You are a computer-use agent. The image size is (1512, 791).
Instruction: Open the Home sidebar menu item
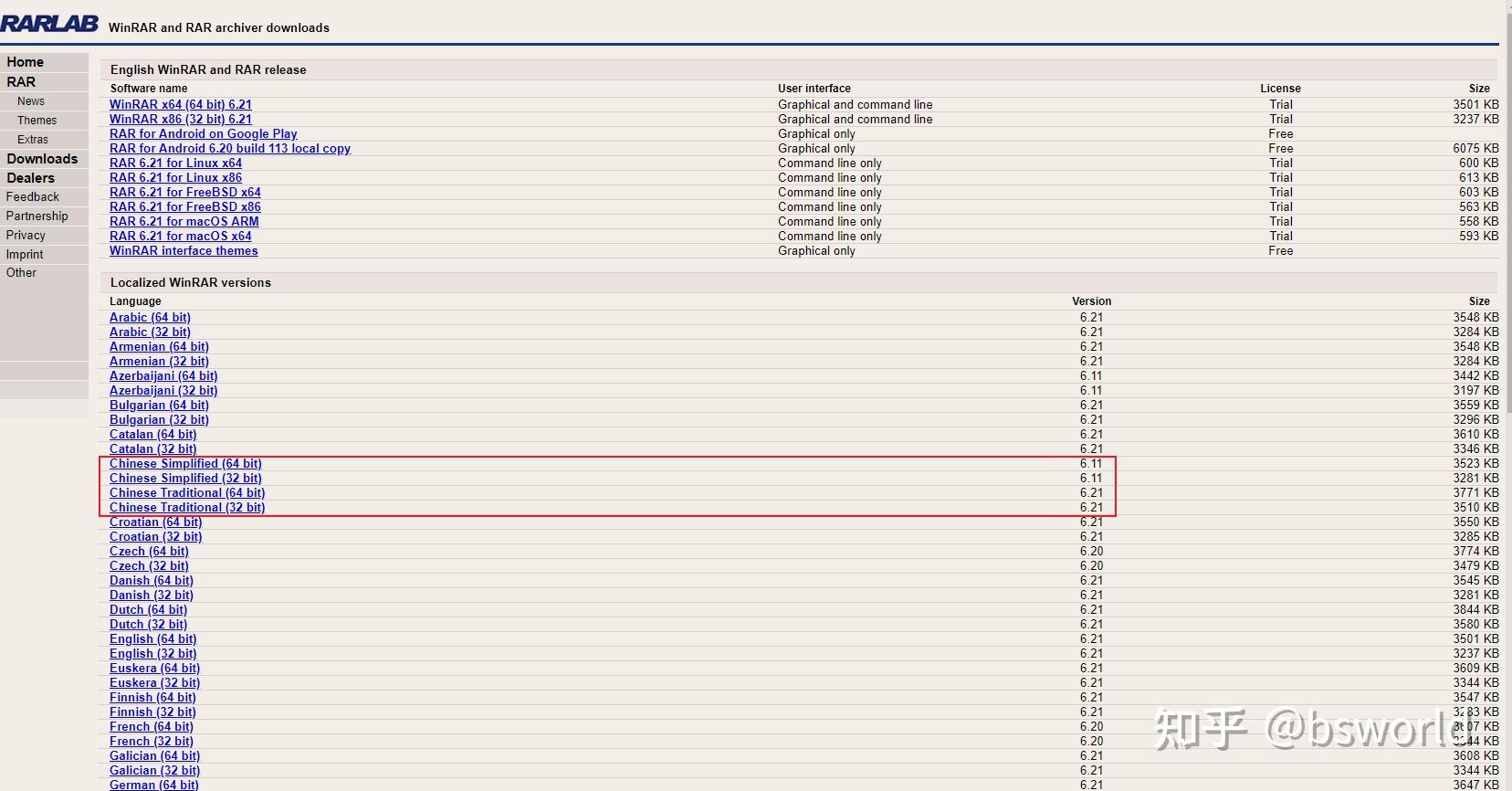point(25,62)
